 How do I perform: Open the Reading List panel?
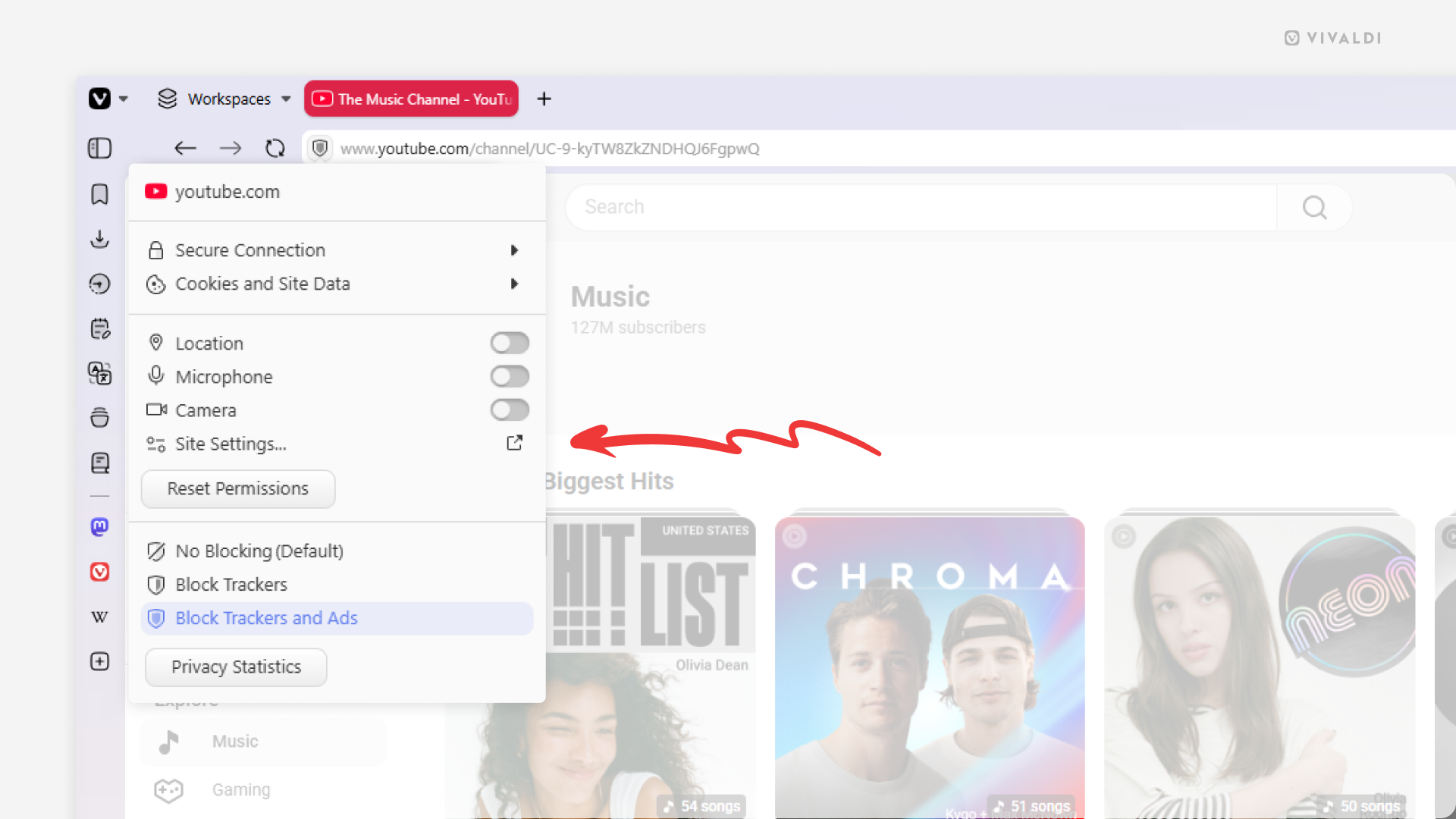100,463
